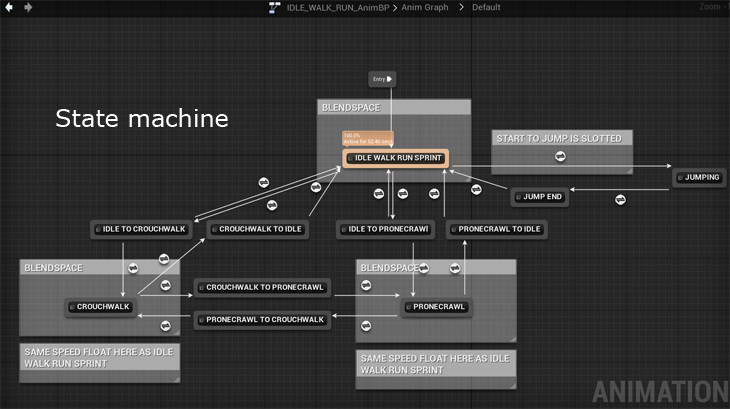Select the CROUCHWALK state node
730x409 pixels.
point(101,307)
